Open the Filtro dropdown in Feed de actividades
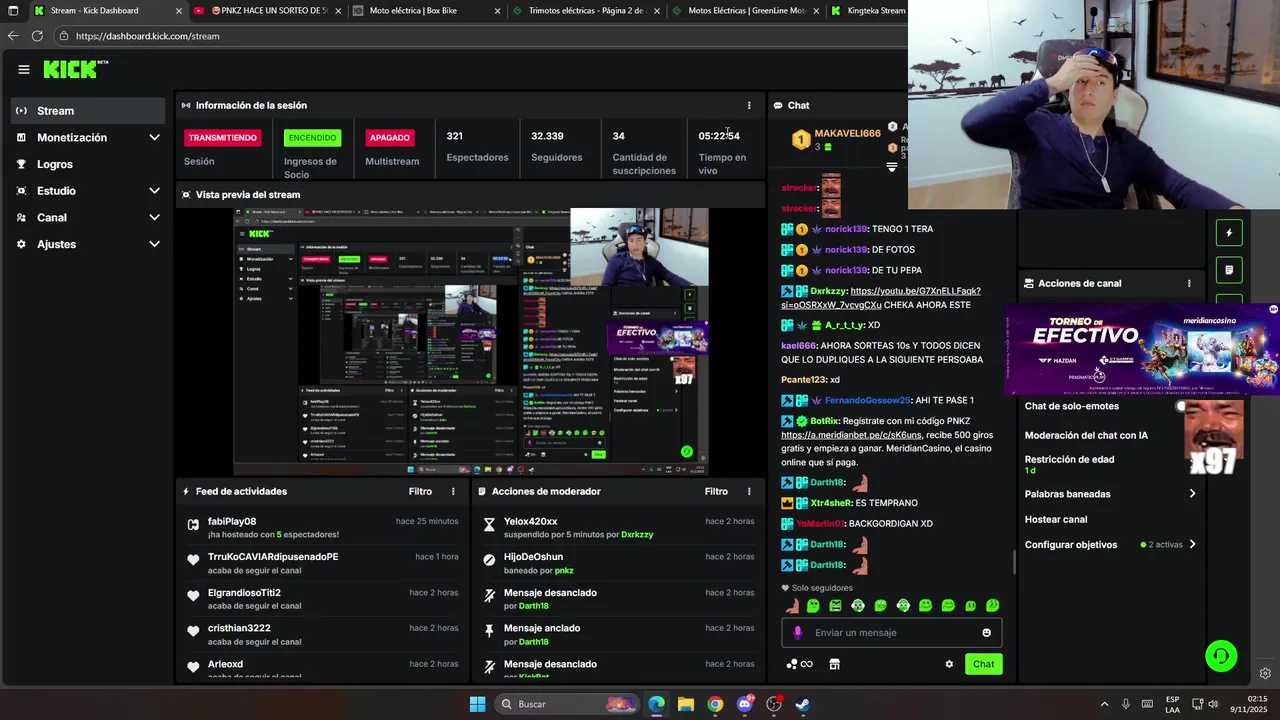Image resolution: width=1280 pixels, height=720 pixels. 420,491
